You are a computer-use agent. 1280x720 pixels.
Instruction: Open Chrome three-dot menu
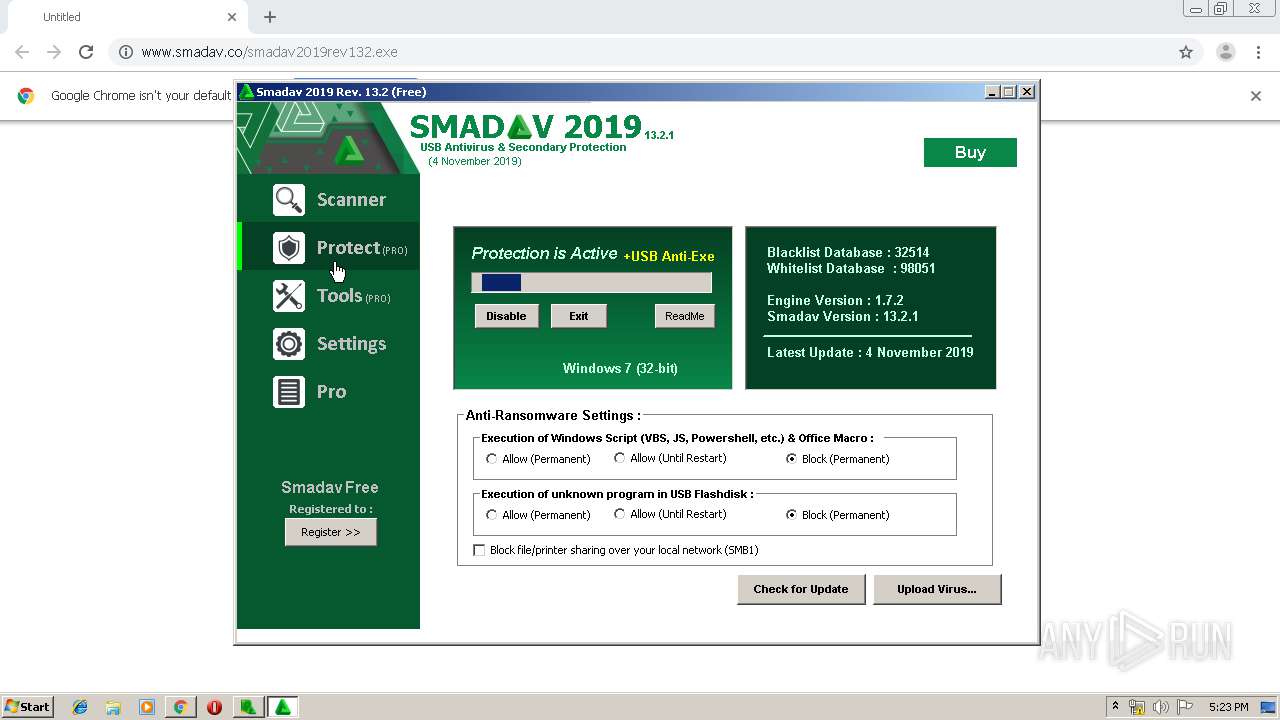(x=1259, y=52)
